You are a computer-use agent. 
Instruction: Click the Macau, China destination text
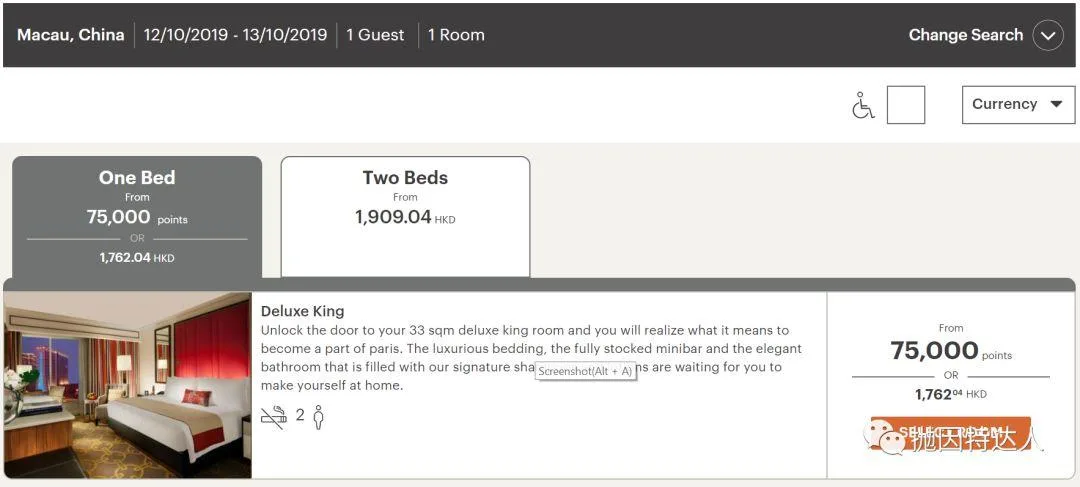pyautogui.click(x=70, y=35)
